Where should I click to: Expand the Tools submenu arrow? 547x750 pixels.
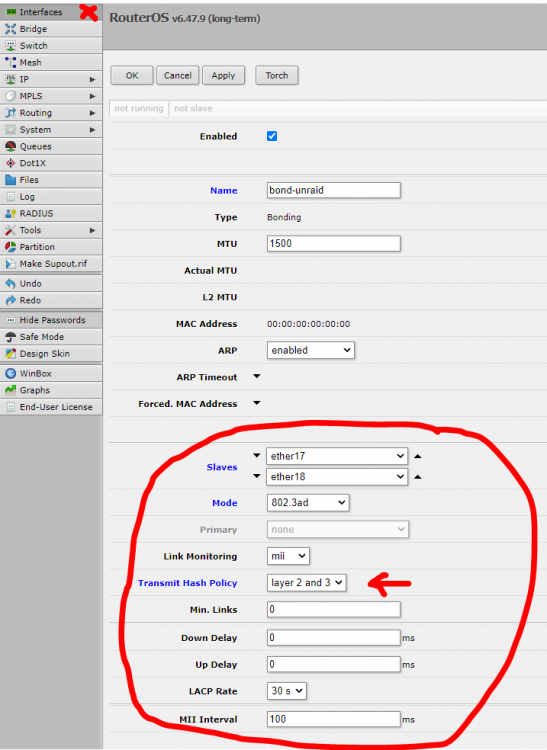(93, 231)
